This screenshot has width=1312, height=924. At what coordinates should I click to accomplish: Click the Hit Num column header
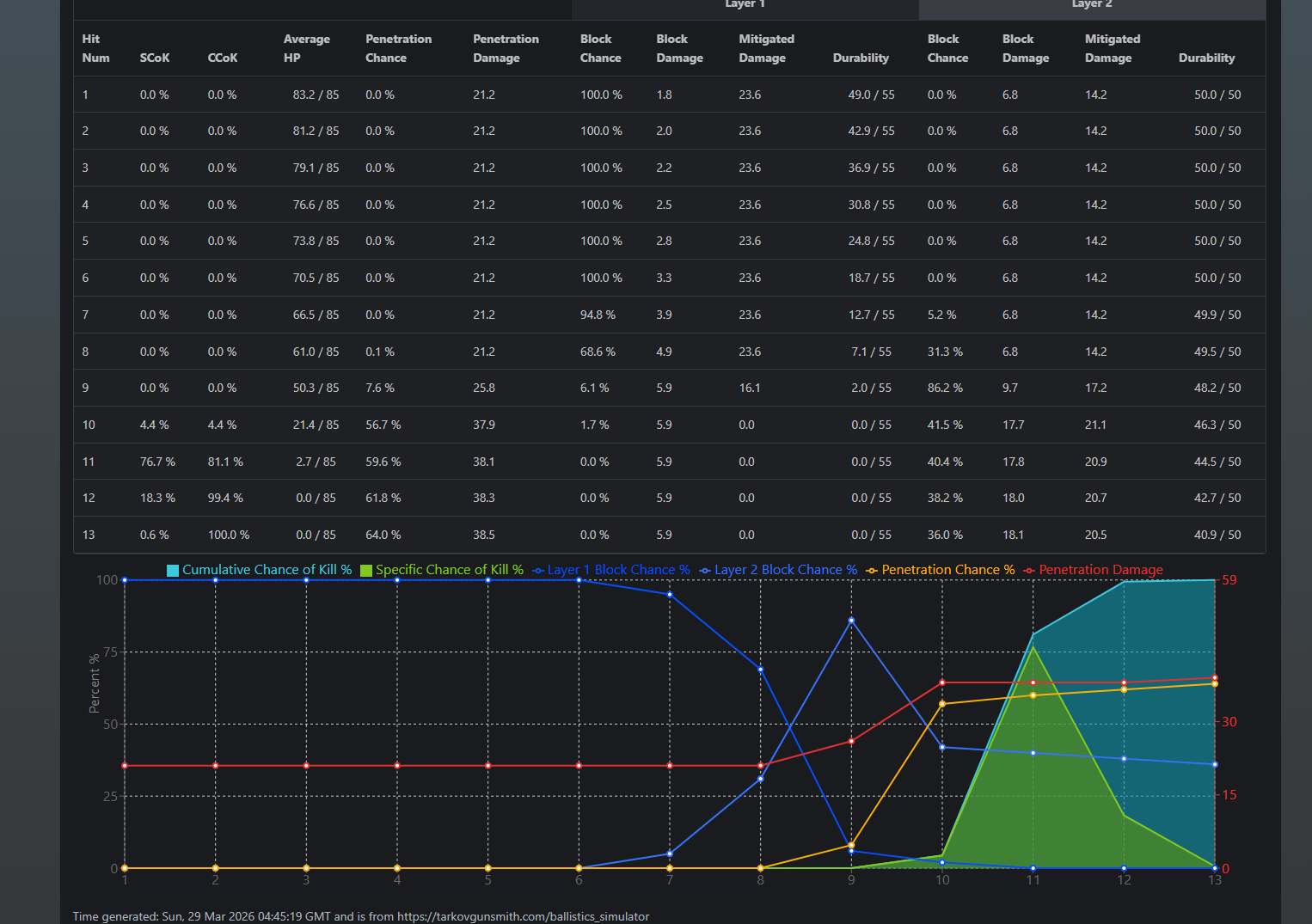(95, 48)
